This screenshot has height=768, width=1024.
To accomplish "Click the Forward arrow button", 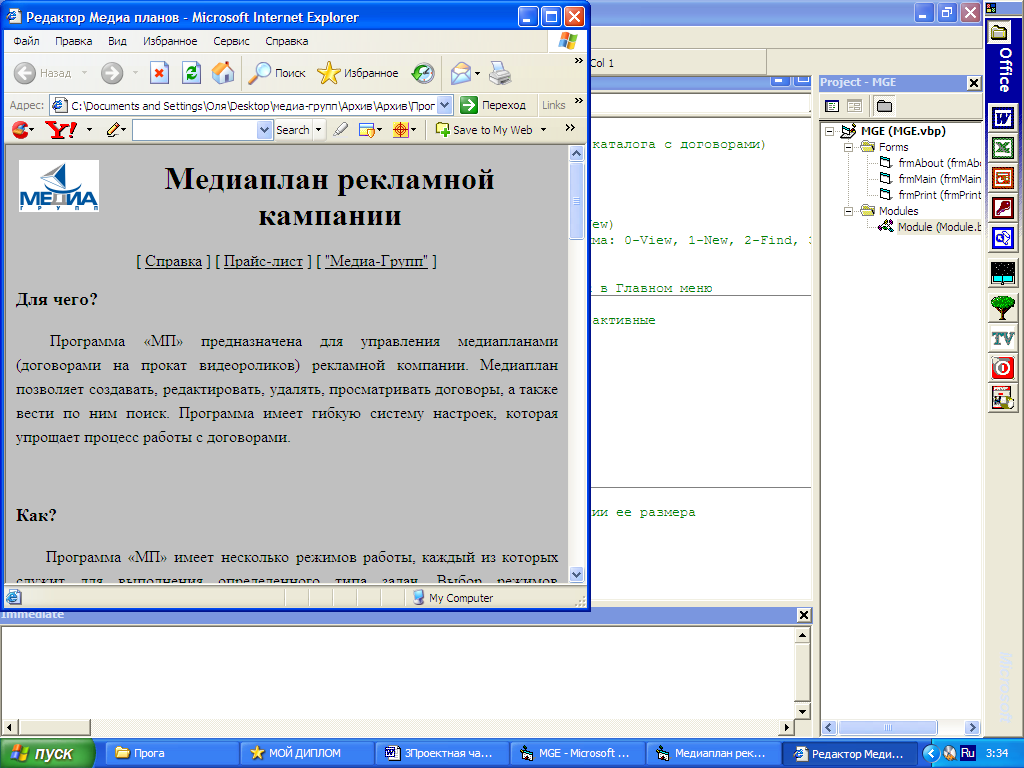I will click(112, 72).
